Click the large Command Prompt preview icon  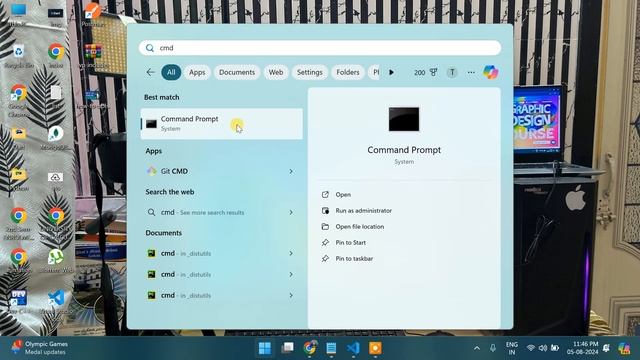[404, 119]
